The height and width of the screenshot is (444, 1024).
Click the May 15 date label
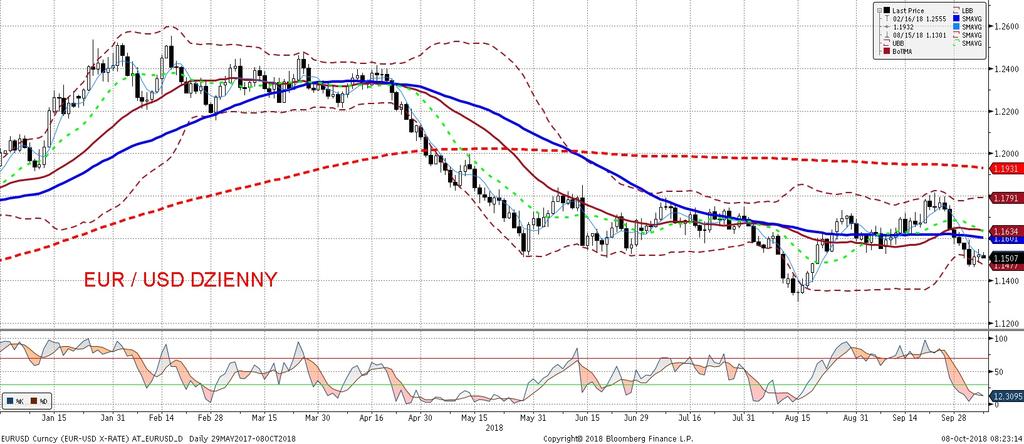click(475, 417)
